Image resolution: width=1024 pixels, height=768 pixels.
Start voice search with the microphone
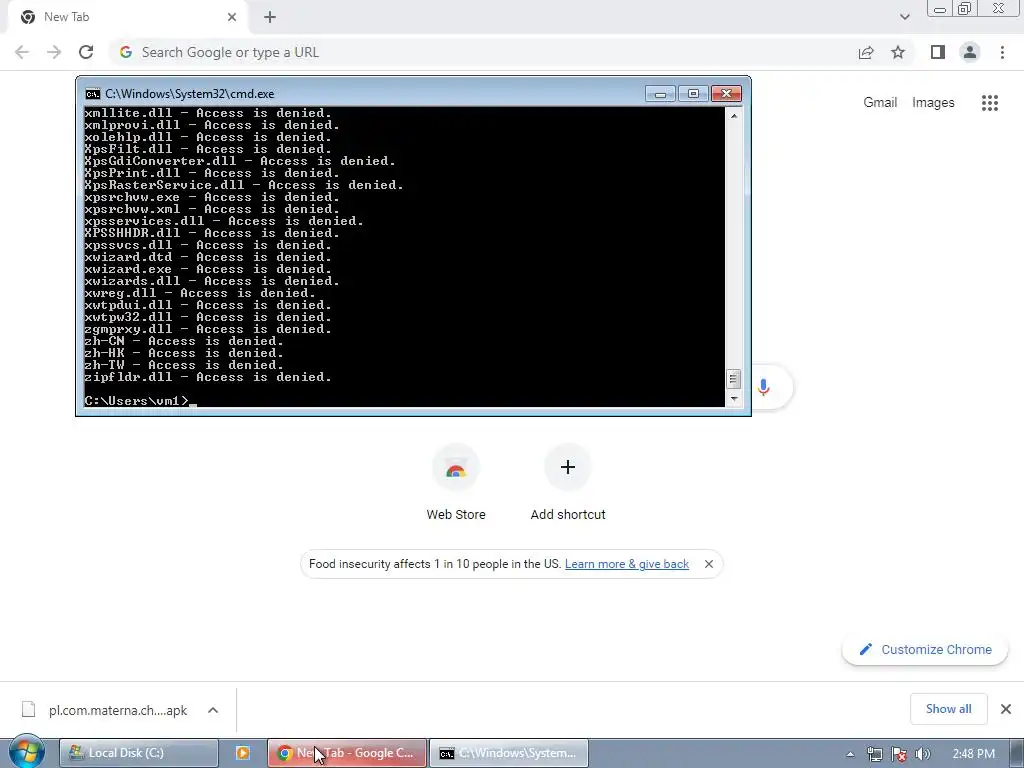click(763, 387)
